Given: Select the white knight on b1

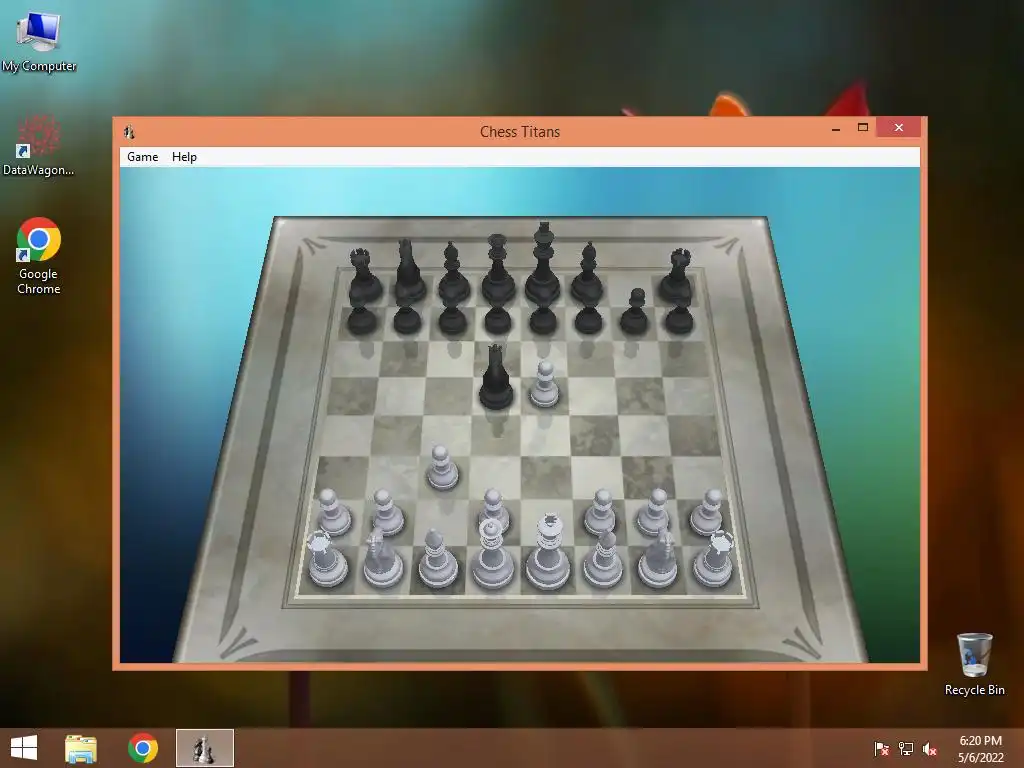Looking at the screenshot, I should coord(381,558).
